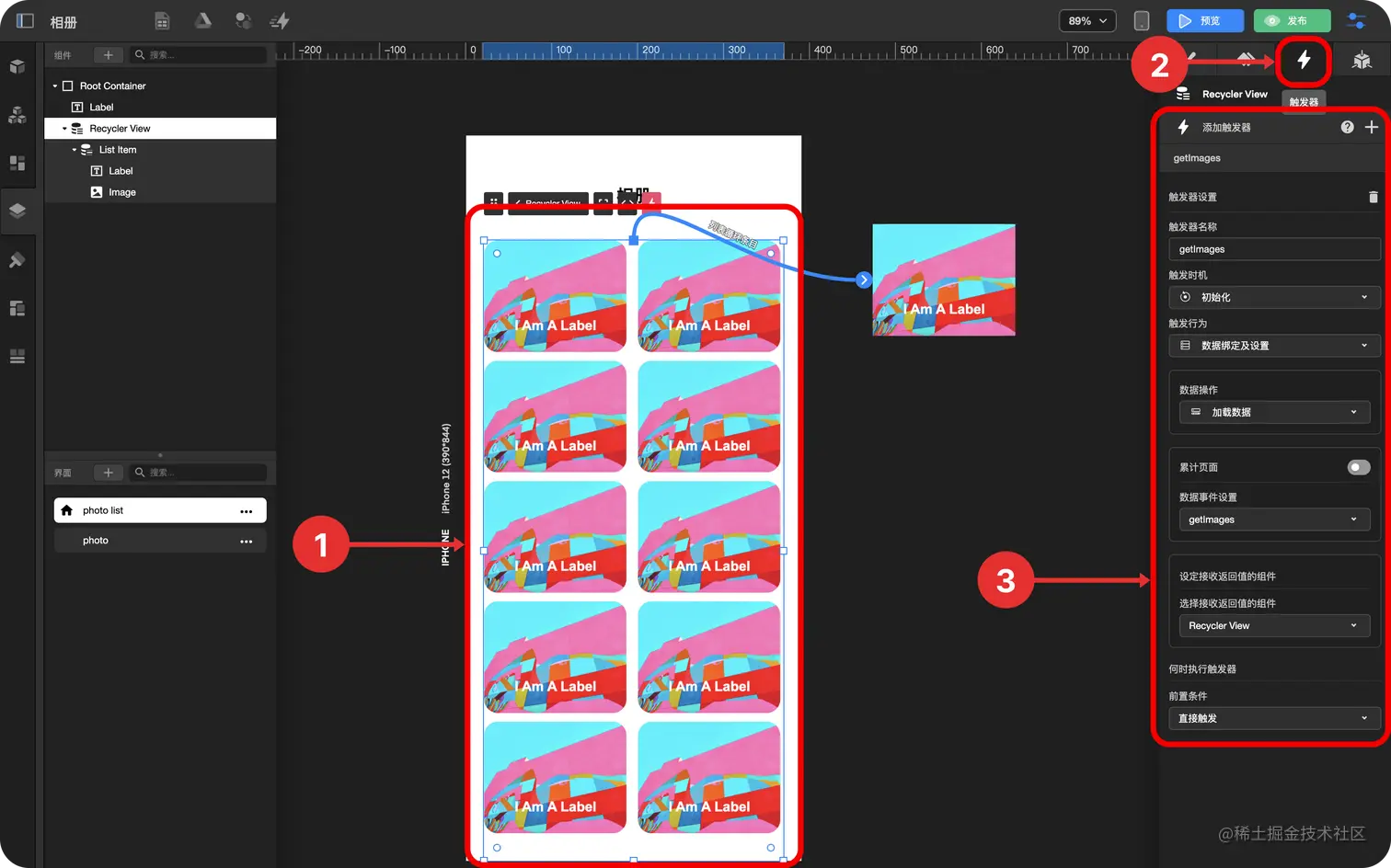
Task: Click drag handle dots above Recycler View
Action: coord(494,202)
